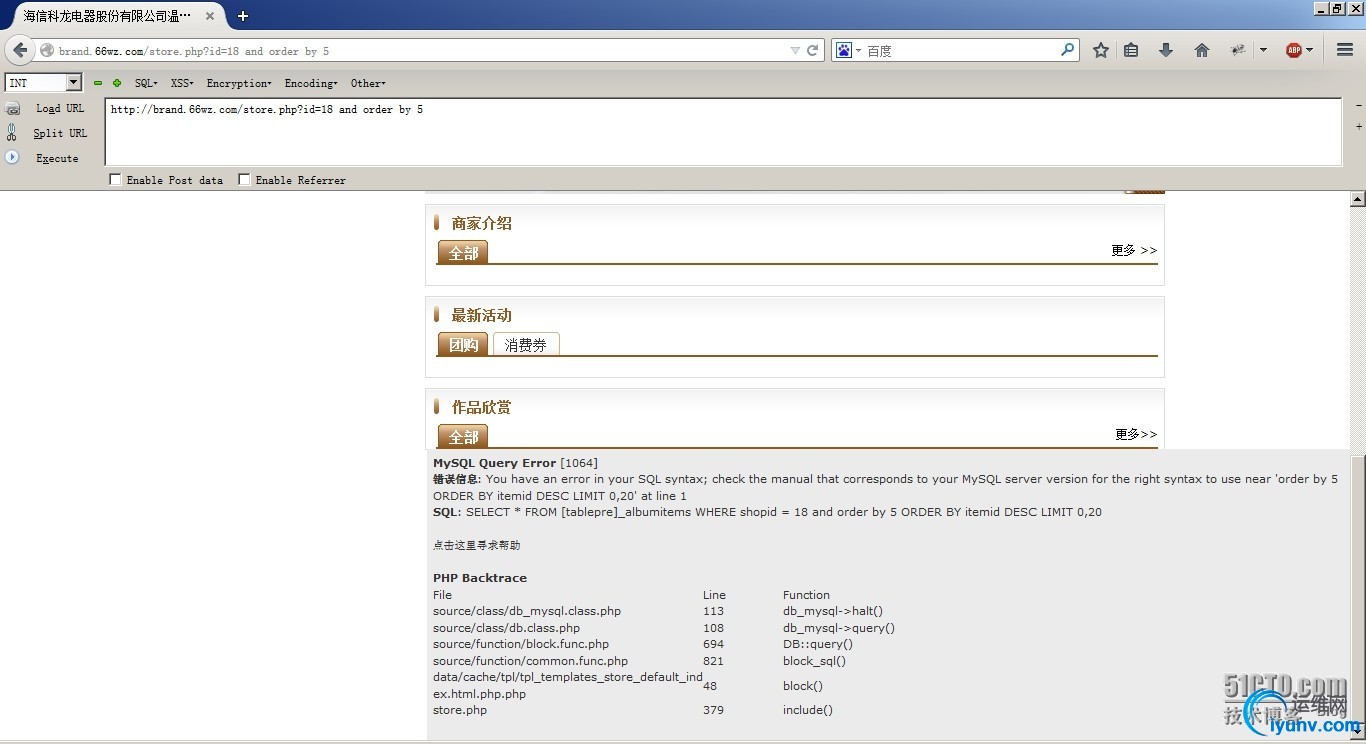Open the Firefox hamburger menu
Screen dimensions: 1366x744
click(x=1345, y=50)
